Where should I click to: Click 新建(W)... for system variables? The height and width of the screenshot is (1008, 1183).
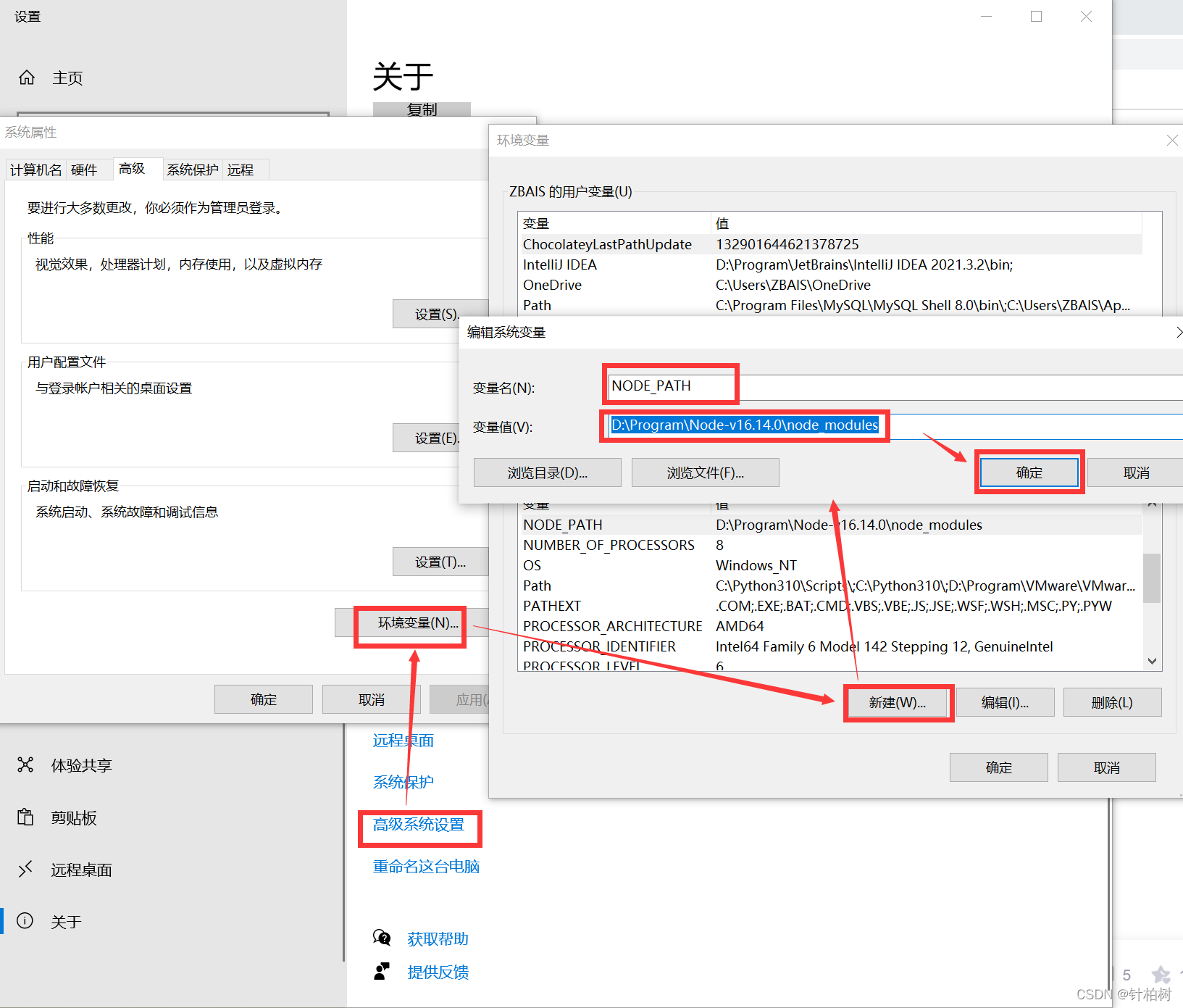pyautogui.click(x=898, y=702)
